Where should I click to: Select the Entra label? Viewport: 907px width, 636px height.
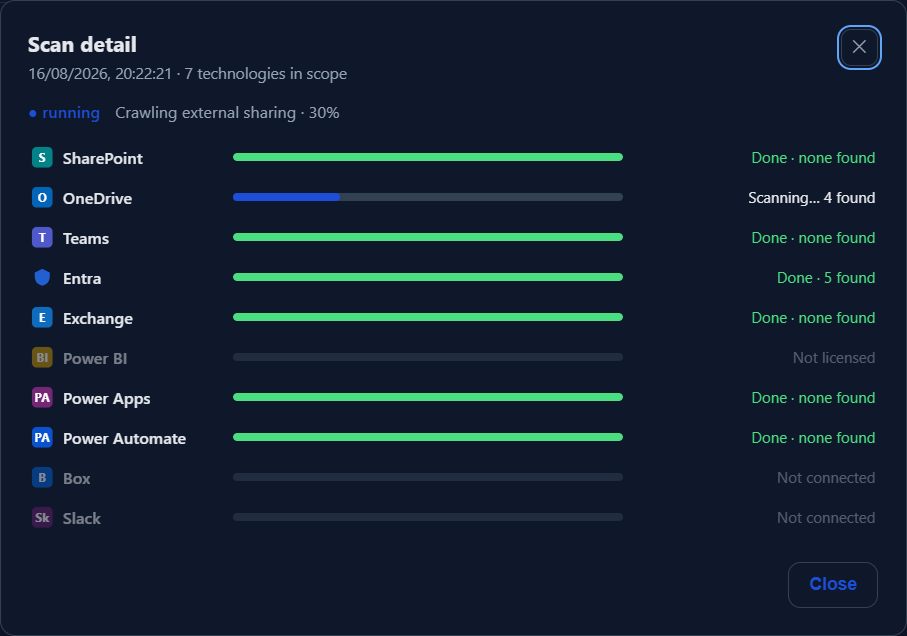(x=82, y=279)
